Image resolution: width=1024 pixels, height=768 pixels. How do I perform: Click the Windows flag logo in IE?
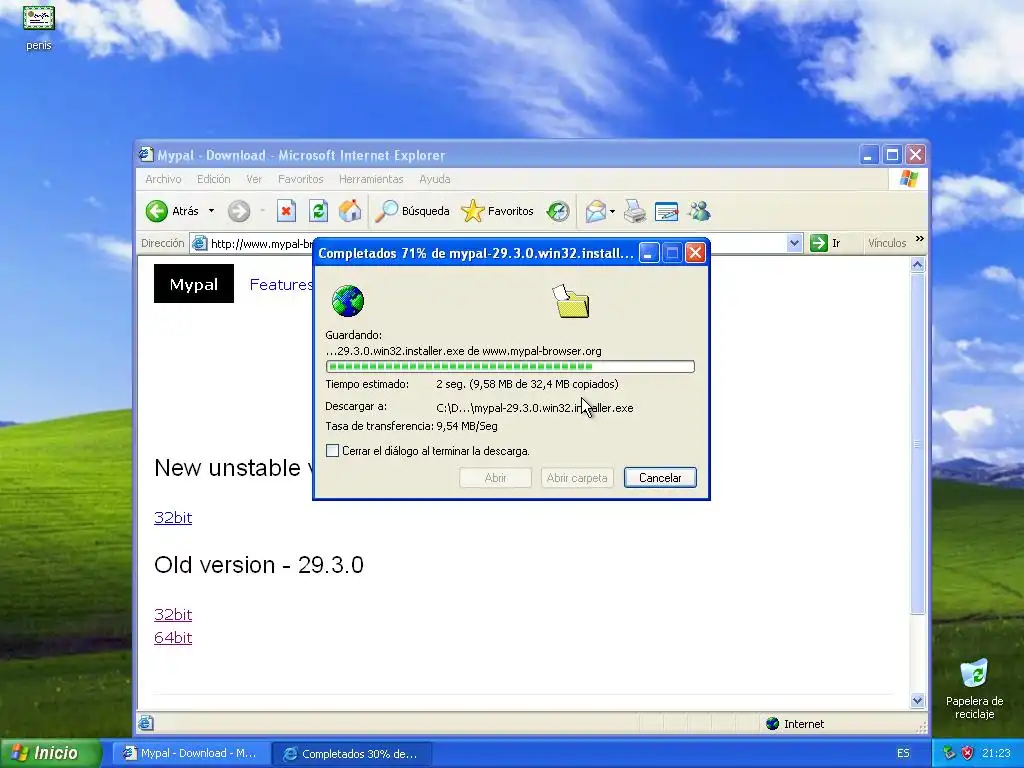coord(908,178)
